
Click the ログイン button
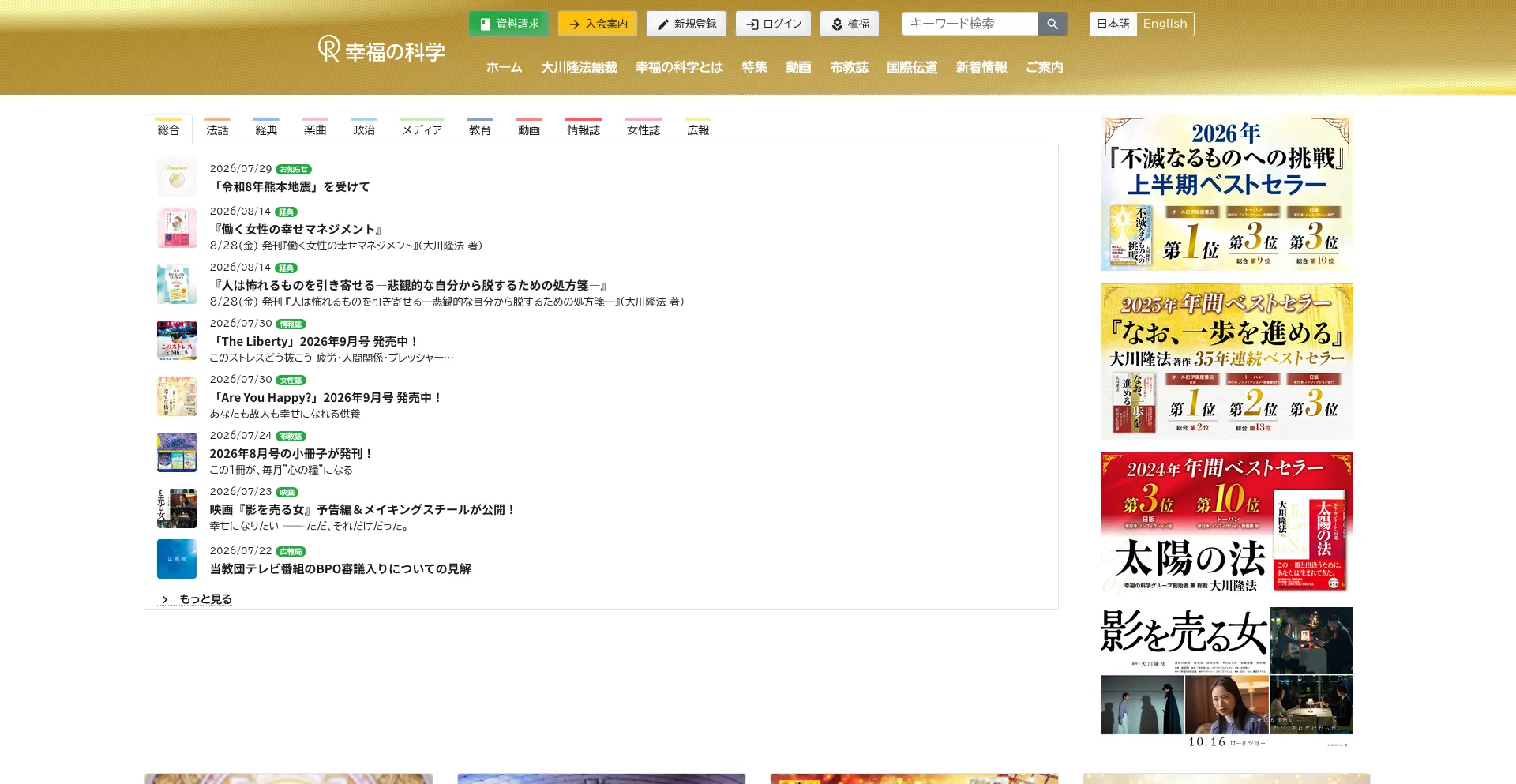click(773, 24)
